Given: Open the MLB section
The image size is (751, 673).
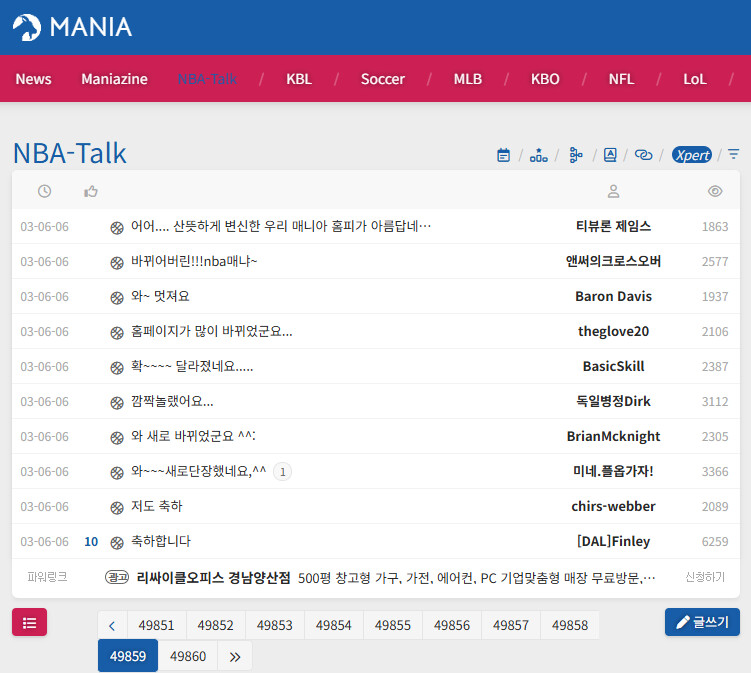Looking at the screenshot, I should click(x=468, y=79).
